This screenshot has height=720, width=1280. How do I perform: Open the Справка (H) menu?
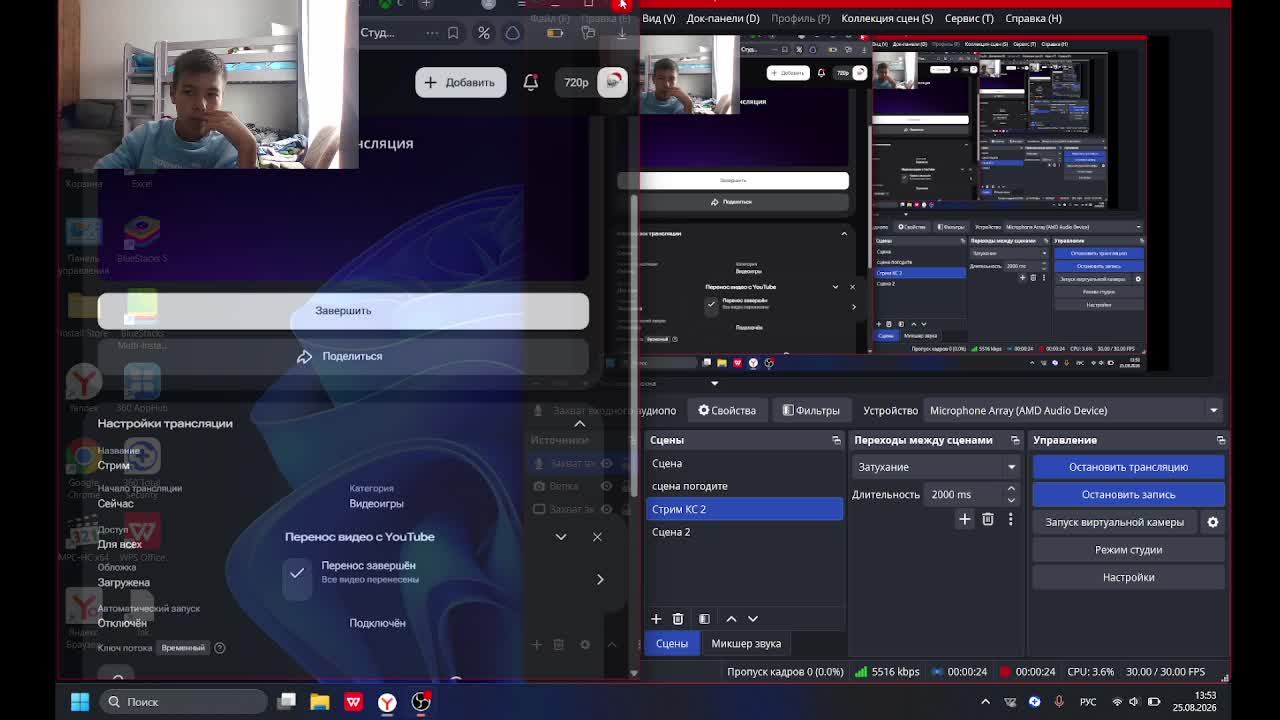click(x=1033, y=18)
